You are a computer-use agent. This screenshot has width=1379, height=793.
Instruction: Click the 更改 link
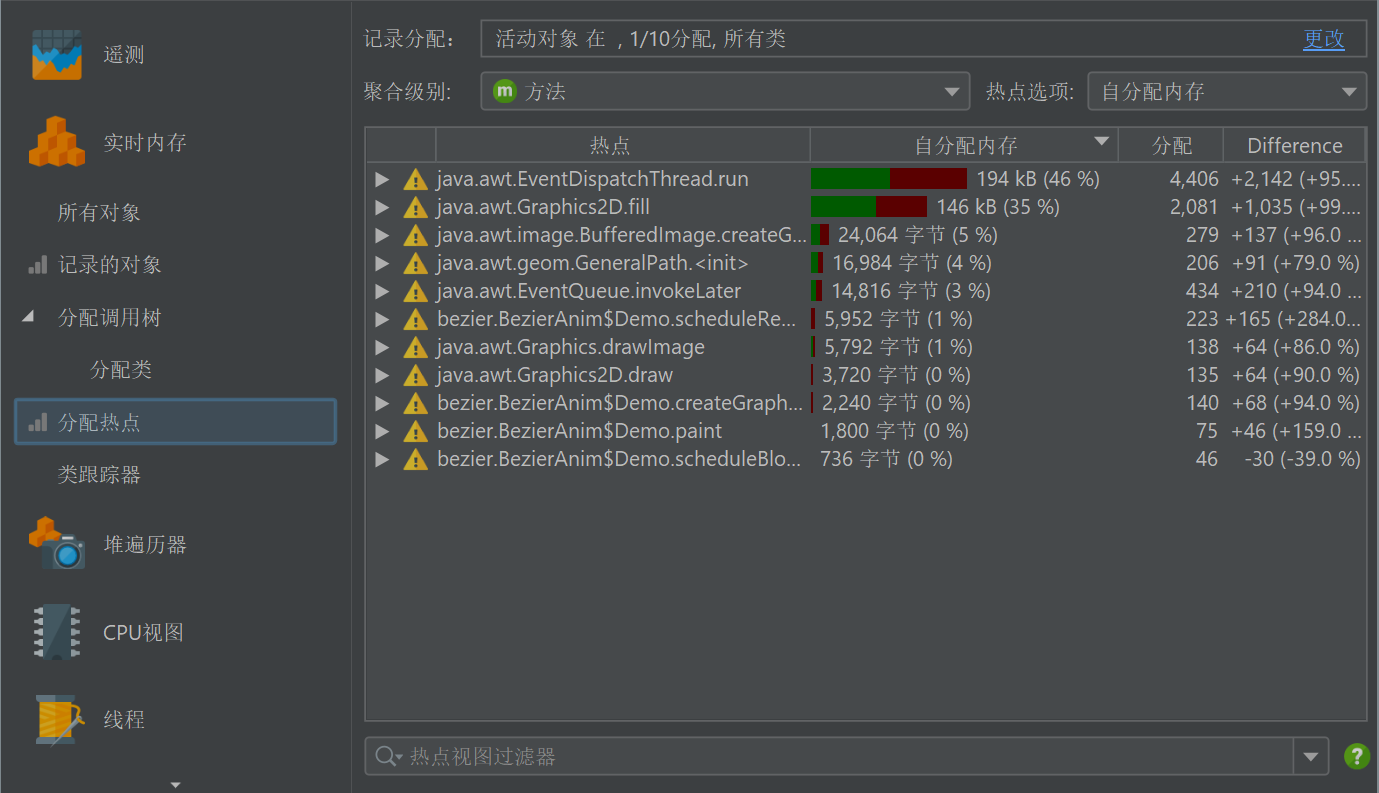click(x=1324, y=39)
